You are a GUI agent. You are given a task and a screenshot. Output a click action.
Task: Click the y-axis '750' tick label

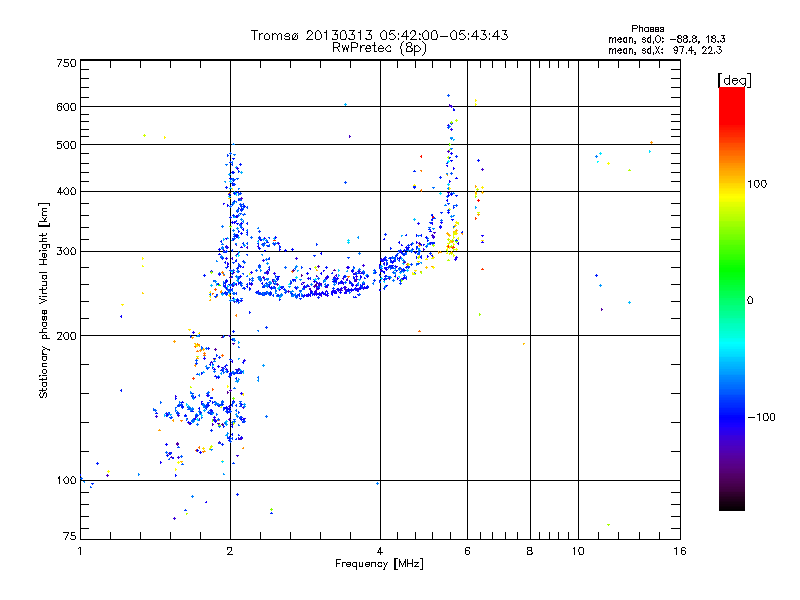66,63
